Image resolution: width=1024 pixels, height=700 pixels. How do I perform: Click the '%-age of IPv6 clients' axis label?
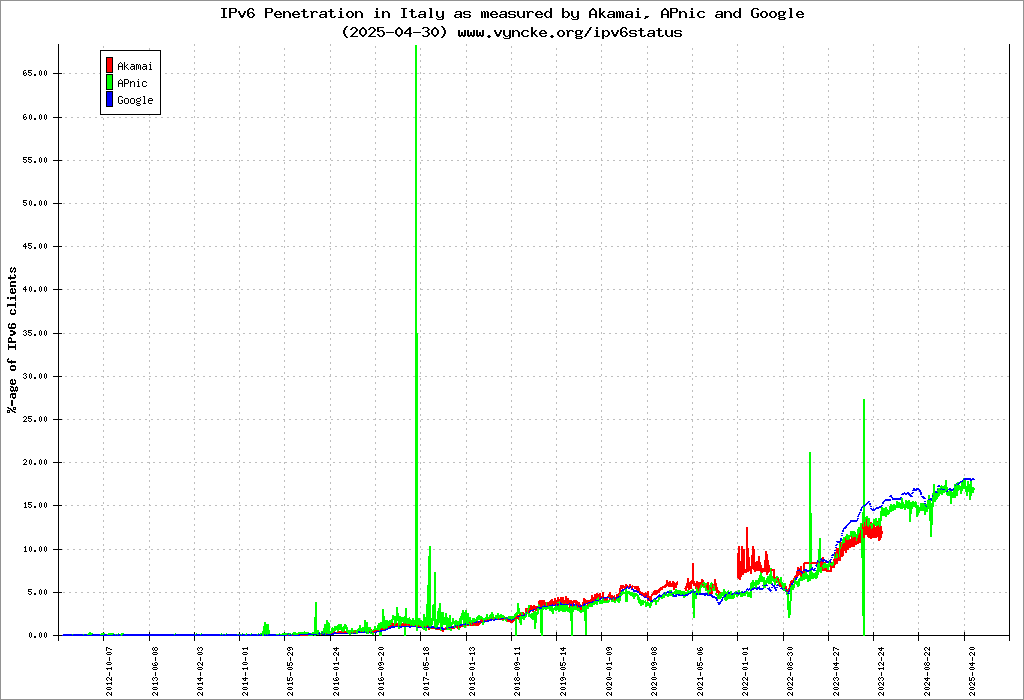13,340
